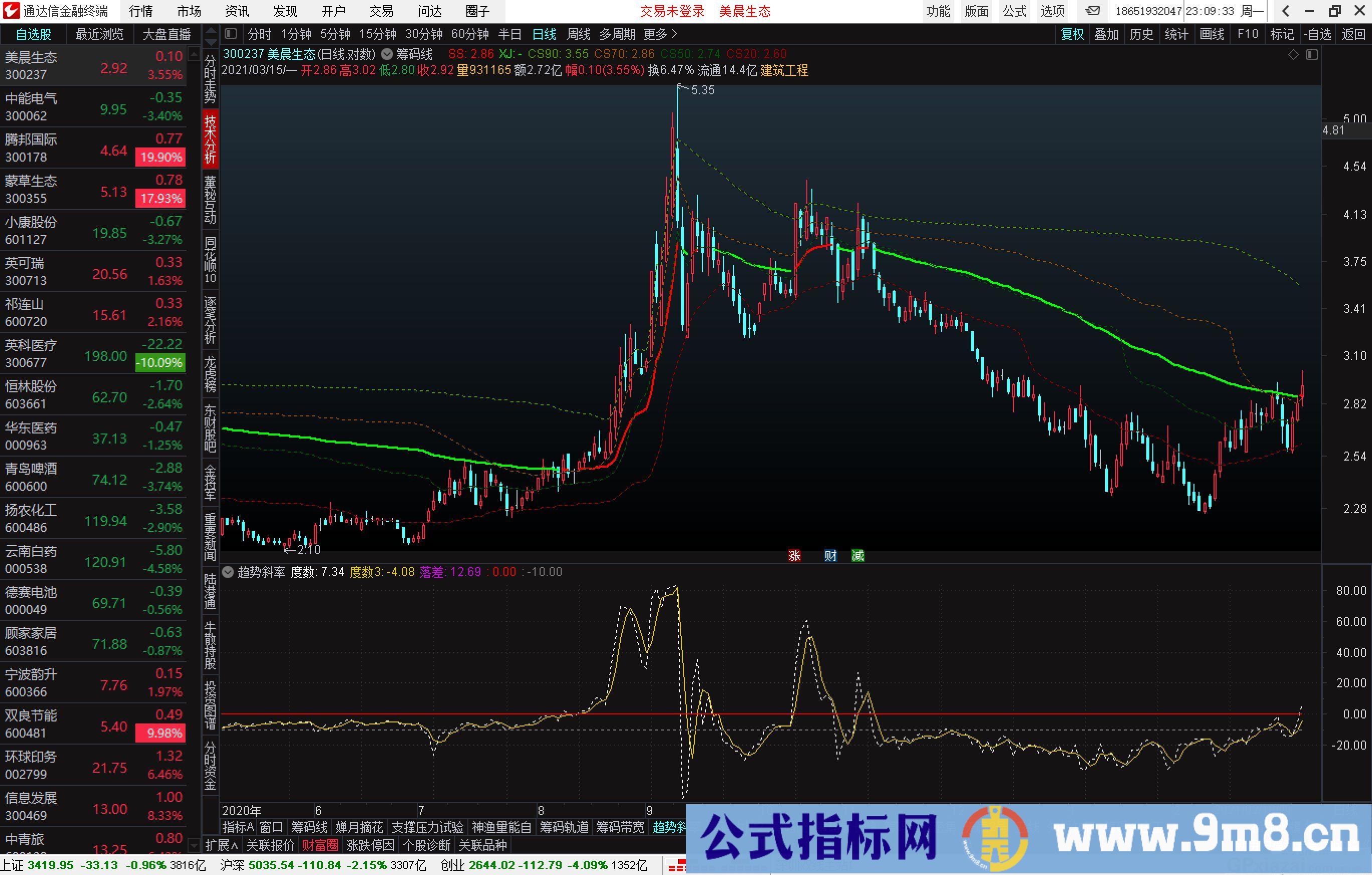Click the 公式 button
Image resolution: width=1372 pixels, height=875 pixels.
point(1015,11)
